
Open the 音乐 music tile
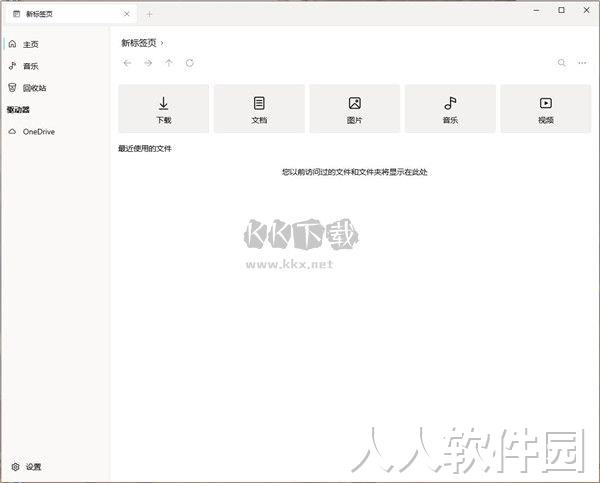pyautogui.click(x=450, y=109)
